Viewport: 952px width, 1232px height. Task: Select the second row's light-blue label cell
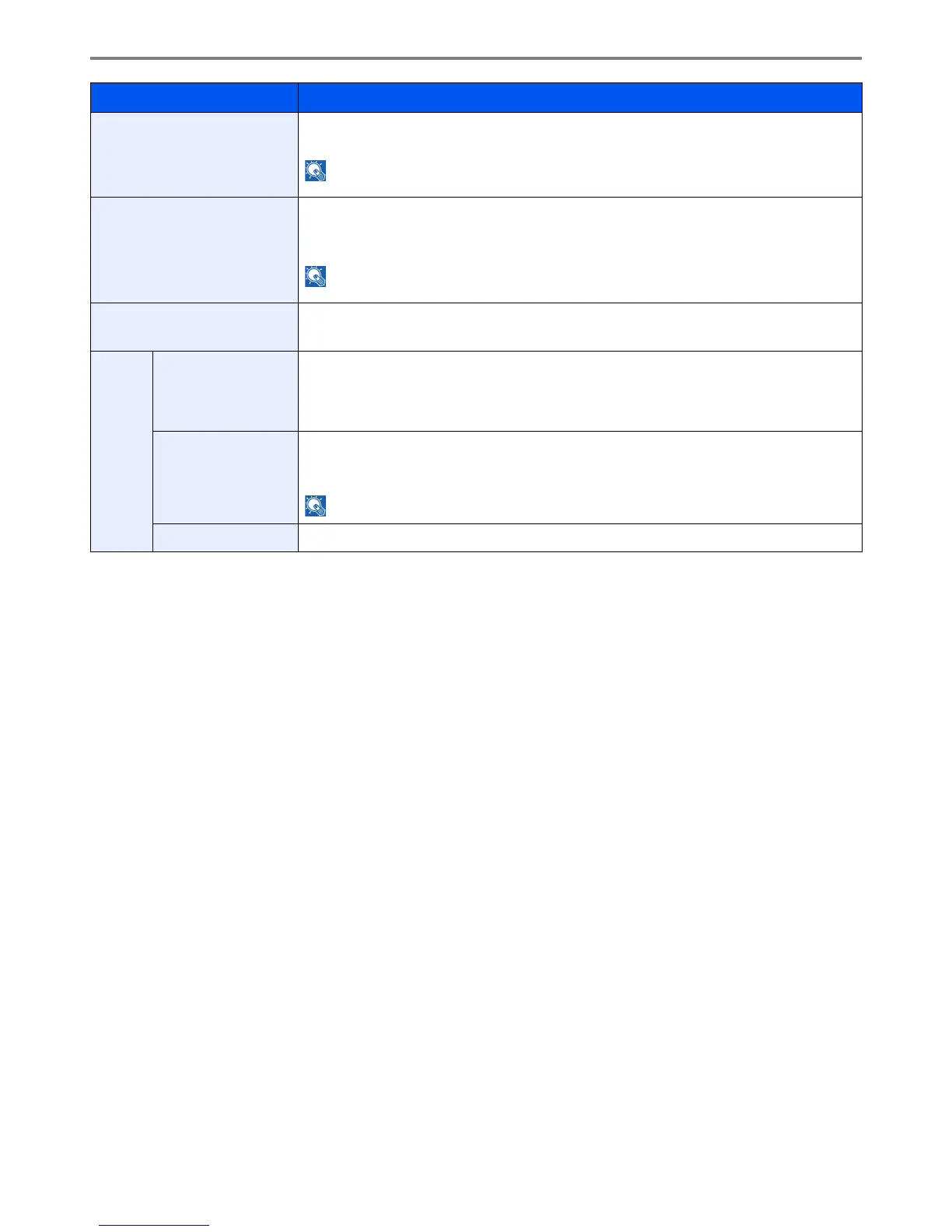point(194,250)
